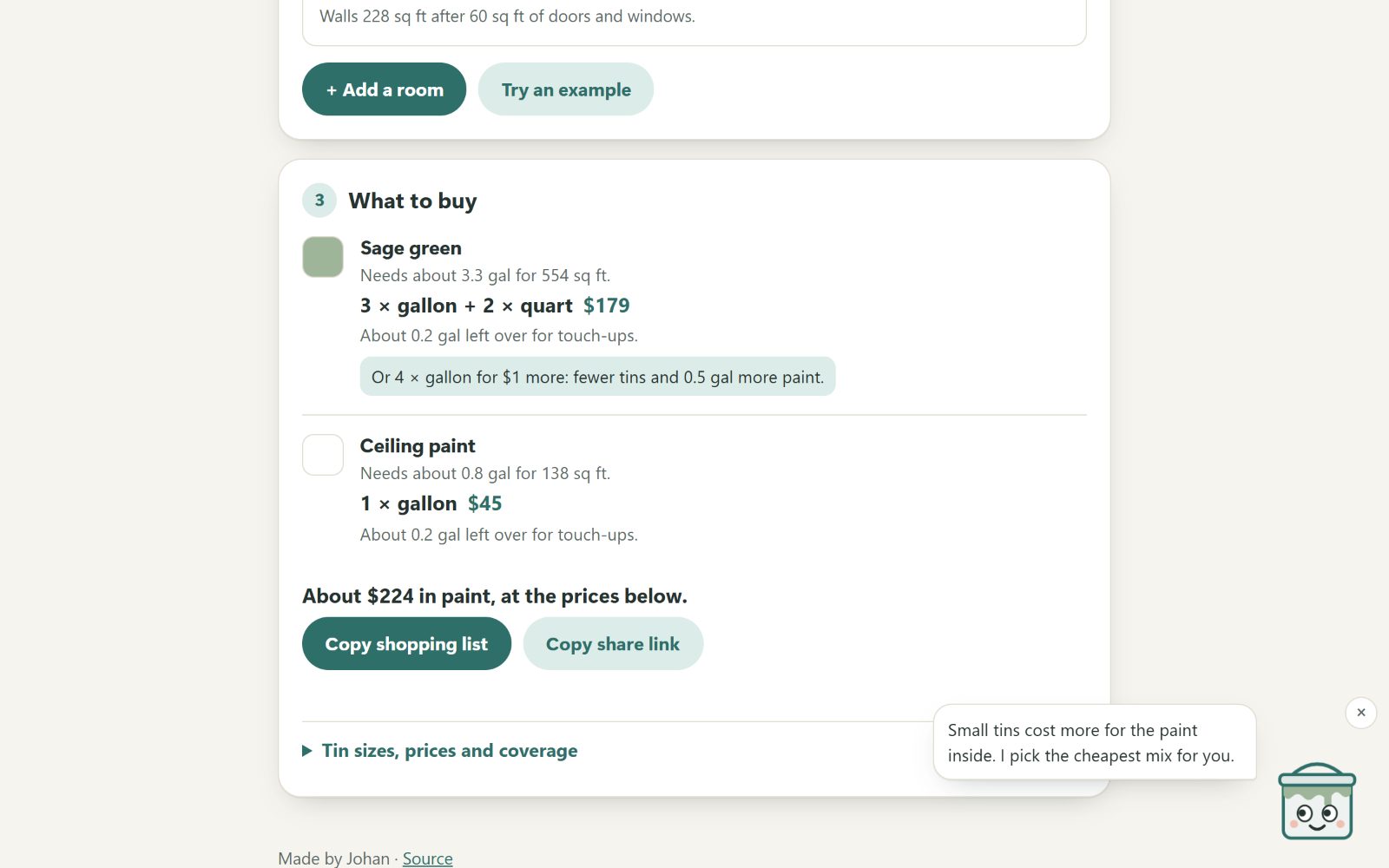Open the Source link in footer
This screenshot has width=1389, height=868.
click(x=427, y=858)
